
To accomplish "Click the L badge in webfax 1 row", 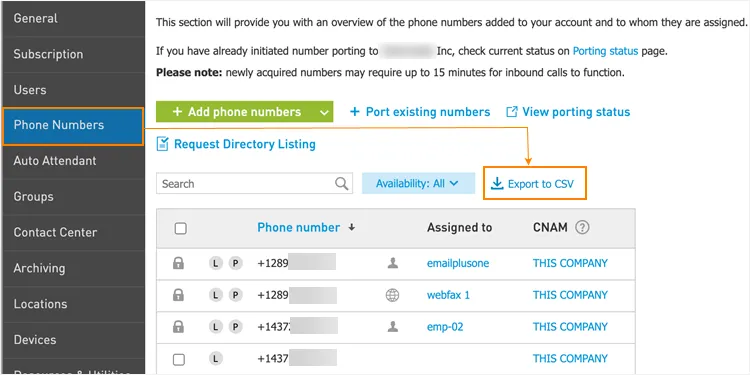I will click(x=216, y=296).
